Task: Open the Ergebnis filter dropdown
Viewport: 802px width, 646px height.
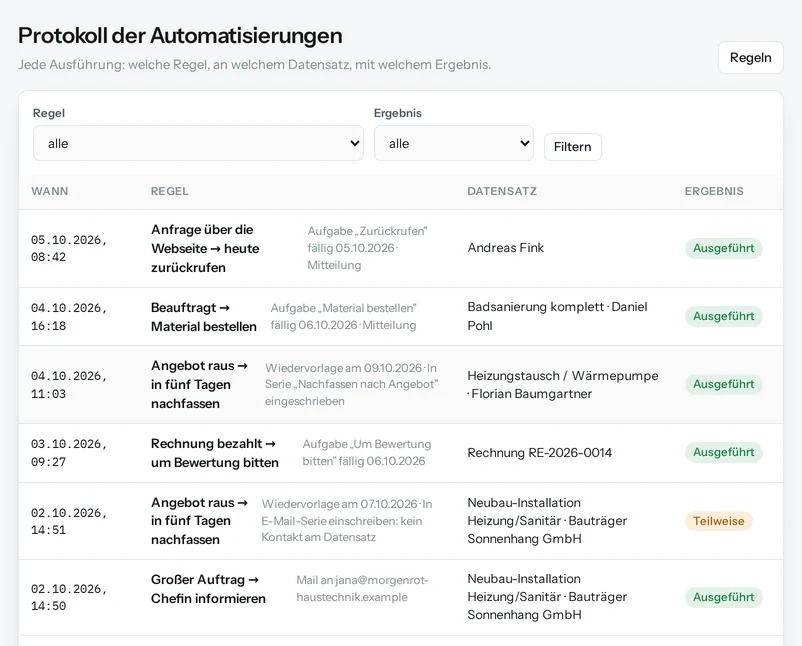Action: [454, 143]
